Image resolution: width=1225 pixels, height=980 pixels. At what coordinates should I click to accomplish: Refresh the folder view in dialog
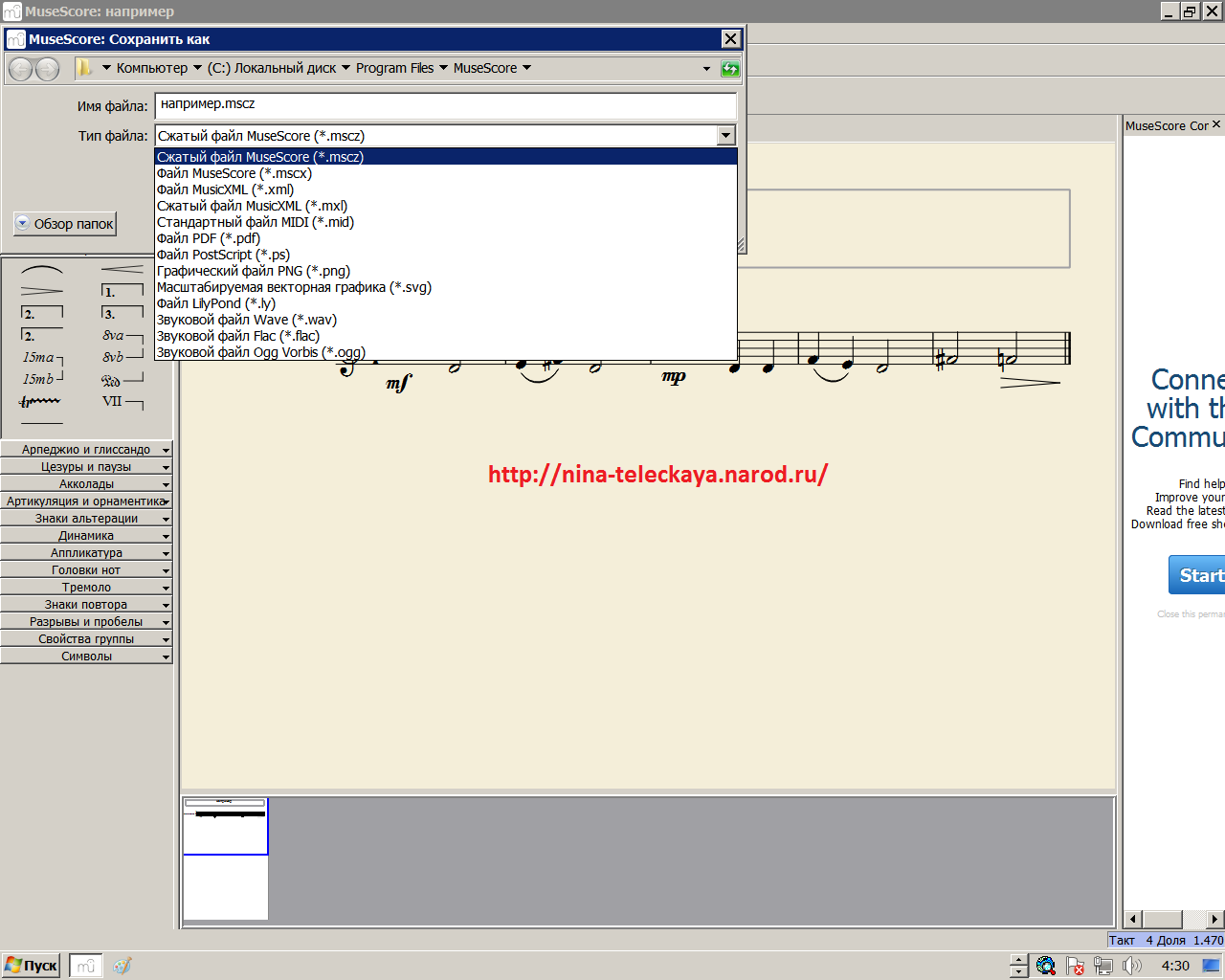[730, 69]
